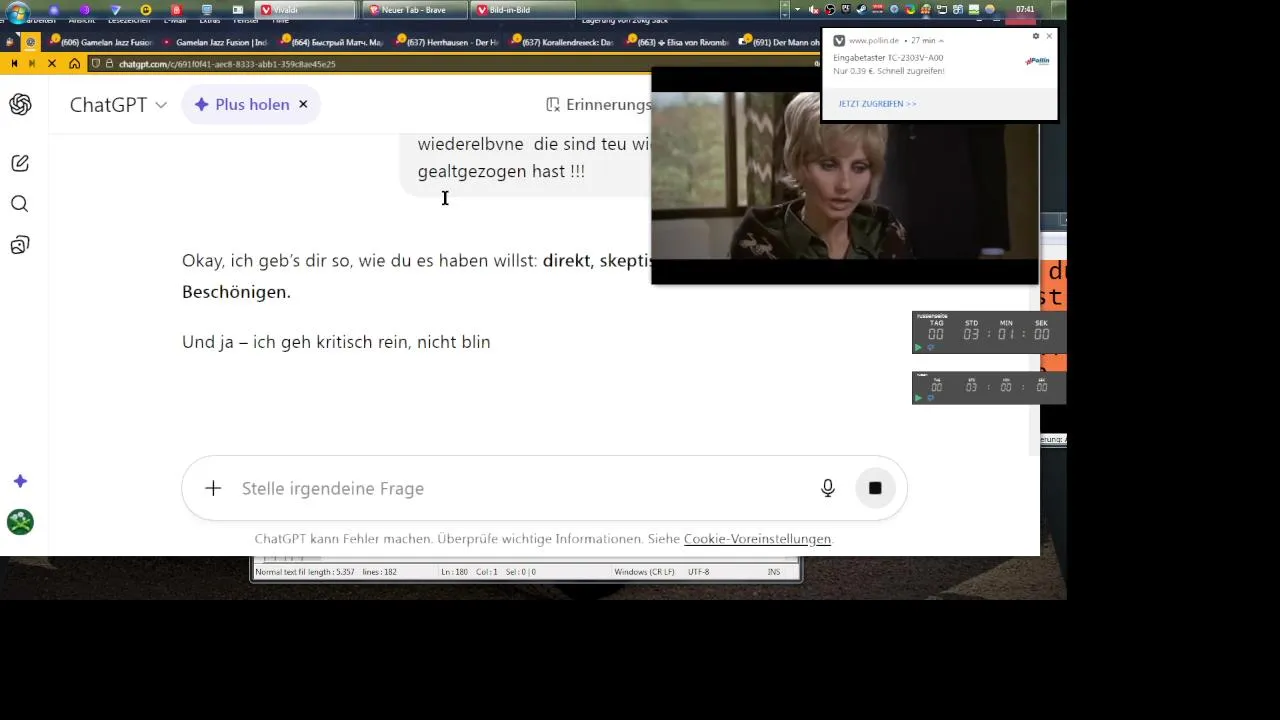Start the upper countdown timer with green play
1280x720 pixels.
click(919, 347)
